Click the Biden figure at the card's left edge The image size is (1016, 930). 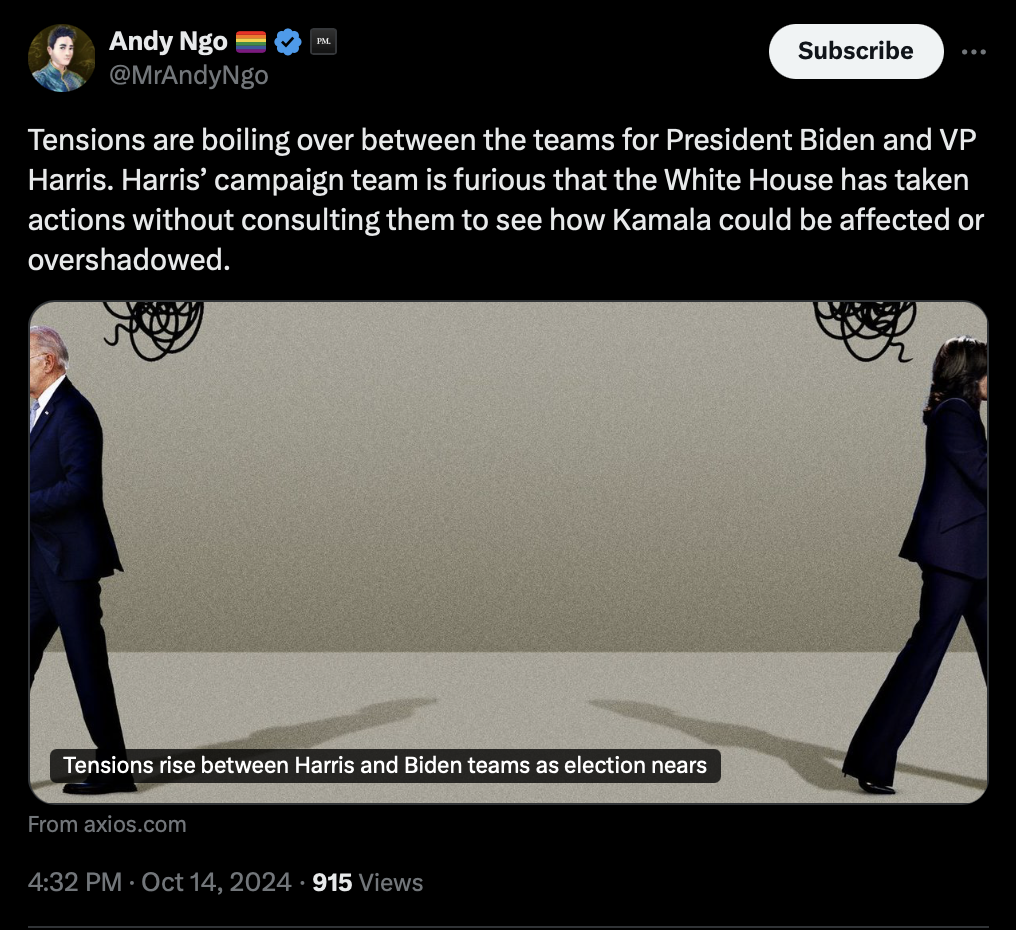point(68,520)
